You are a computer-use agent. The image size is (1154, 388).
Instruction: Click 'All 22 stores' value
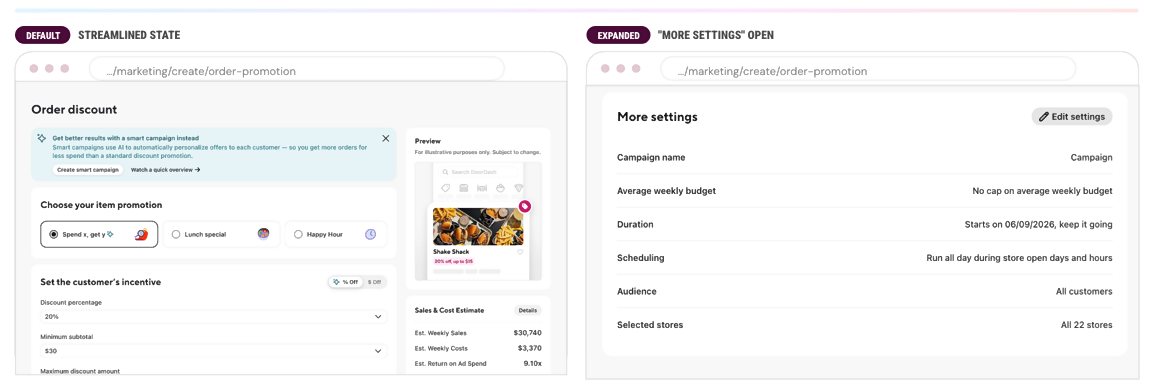tap(1086, 325)
